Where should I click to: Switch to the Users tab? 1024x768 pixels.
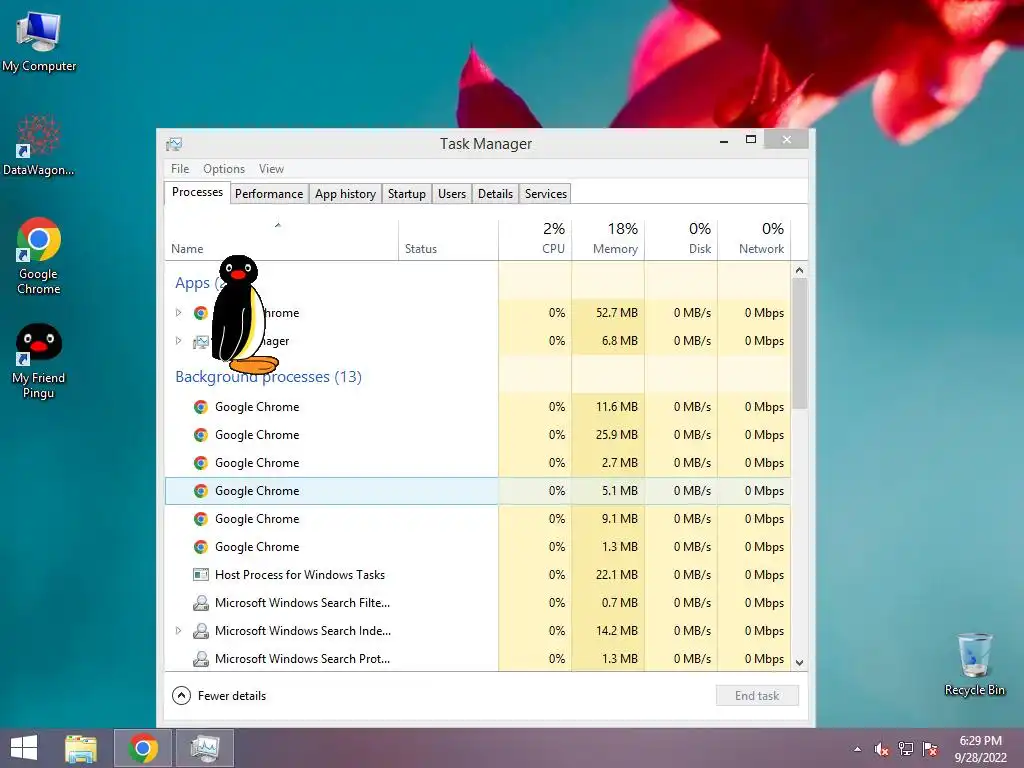[452, 194]
